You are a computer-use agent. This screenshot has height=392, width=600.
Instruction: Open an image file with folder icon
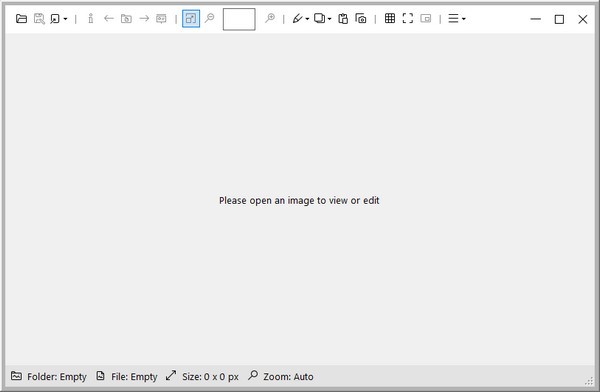pyautogui.click(x=21, y=18)
